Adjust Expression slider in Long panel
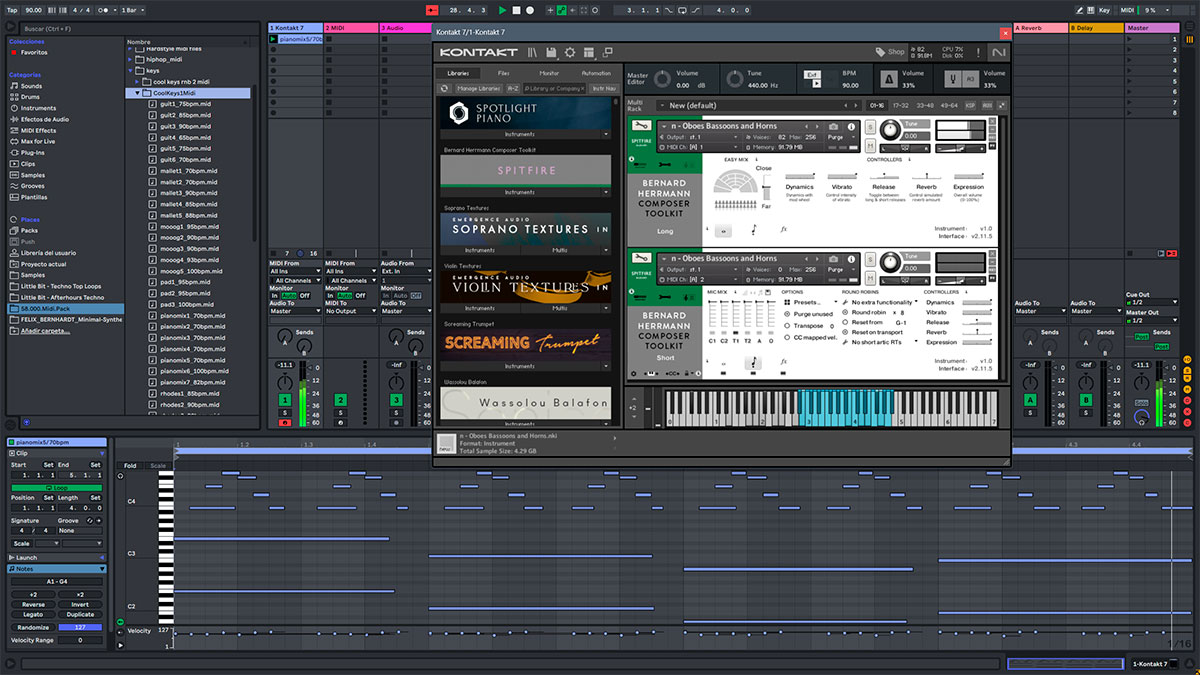Image resolution: width=1200 pixels, height=675 pixels. (968, 176)
